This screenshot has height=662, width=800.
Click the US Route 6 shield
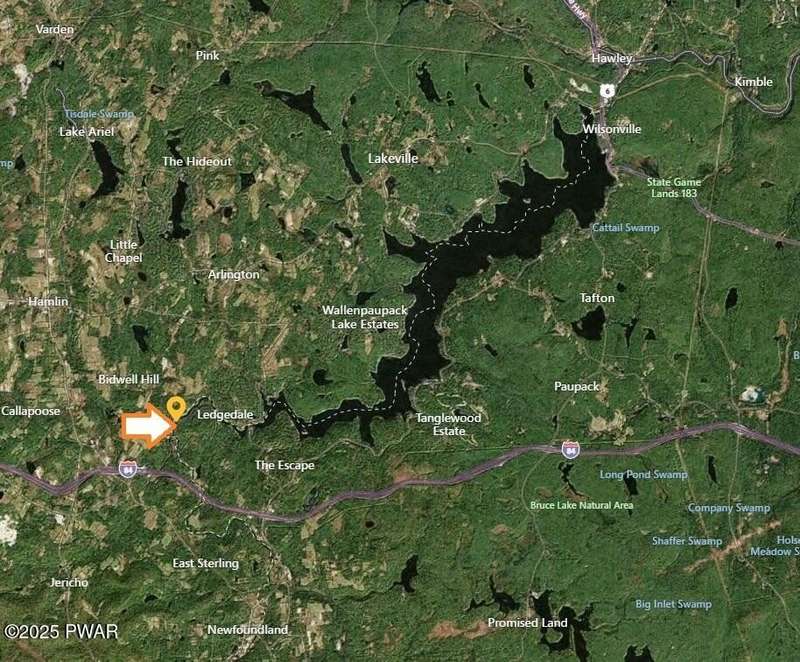(607, 91)
